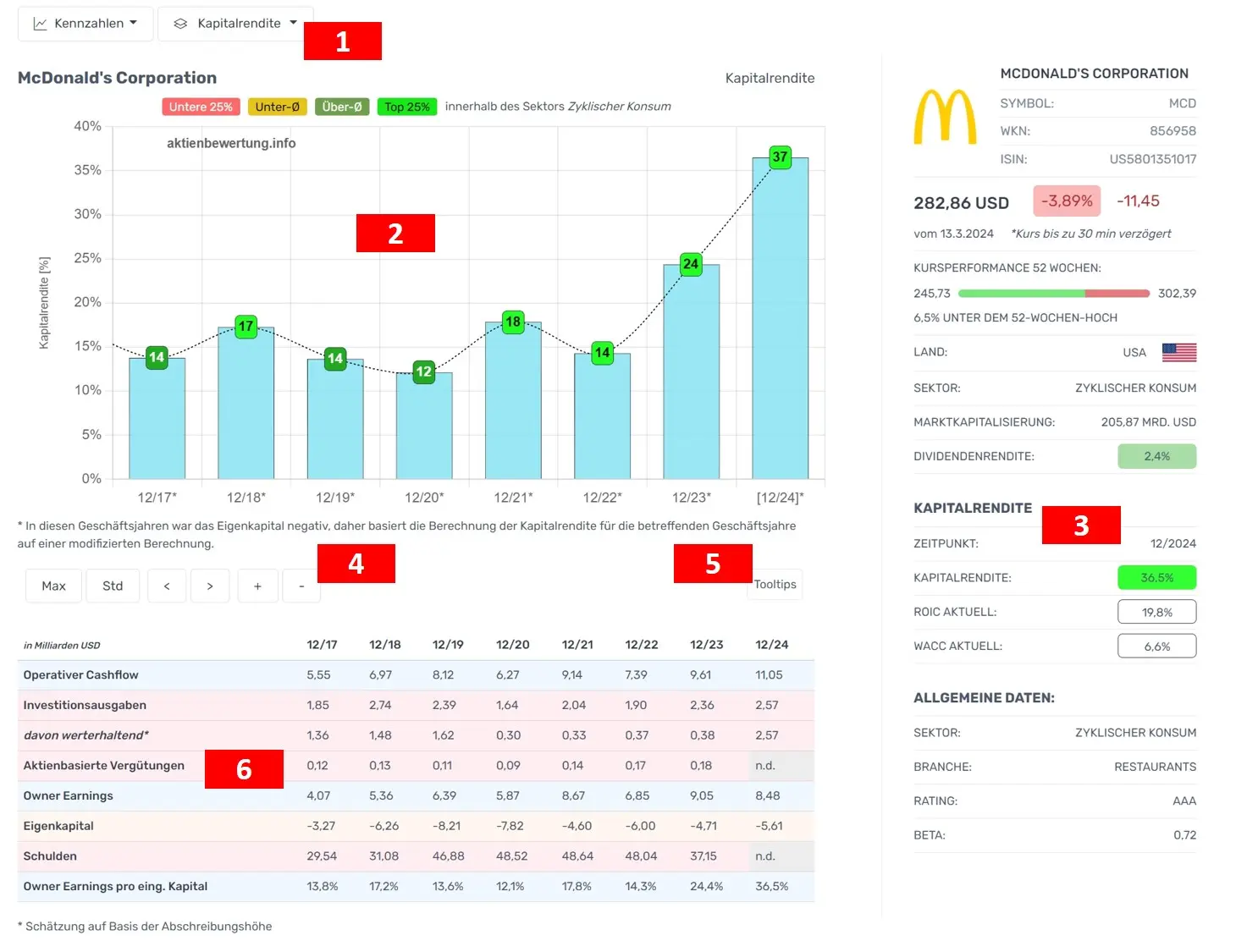Click the chart marker 18 for 12/21
Viewport: 1236px width, 952px height.
513,322
